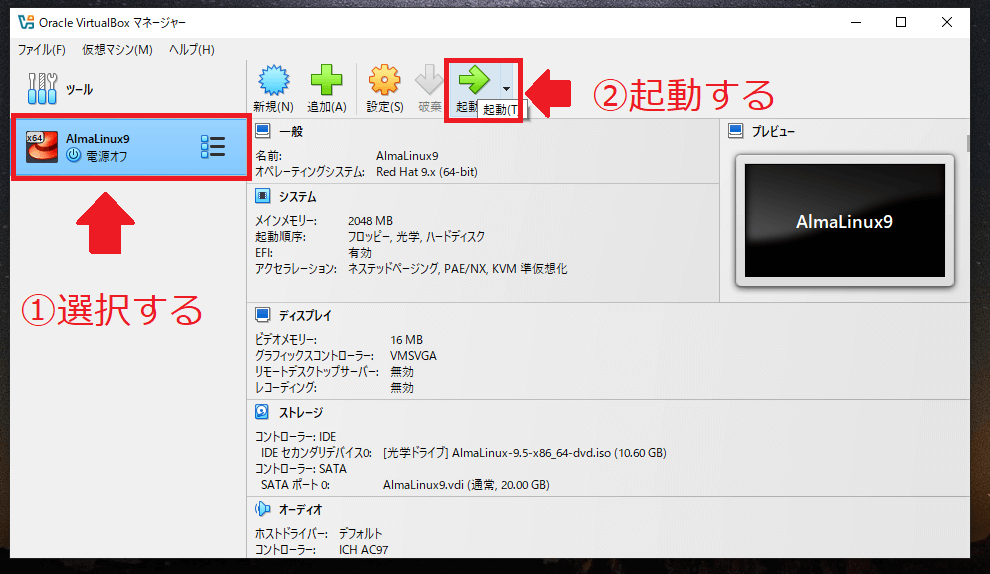
Task: Click the Preview (プレビュー) panel icon
Action: tap(736, 131)
